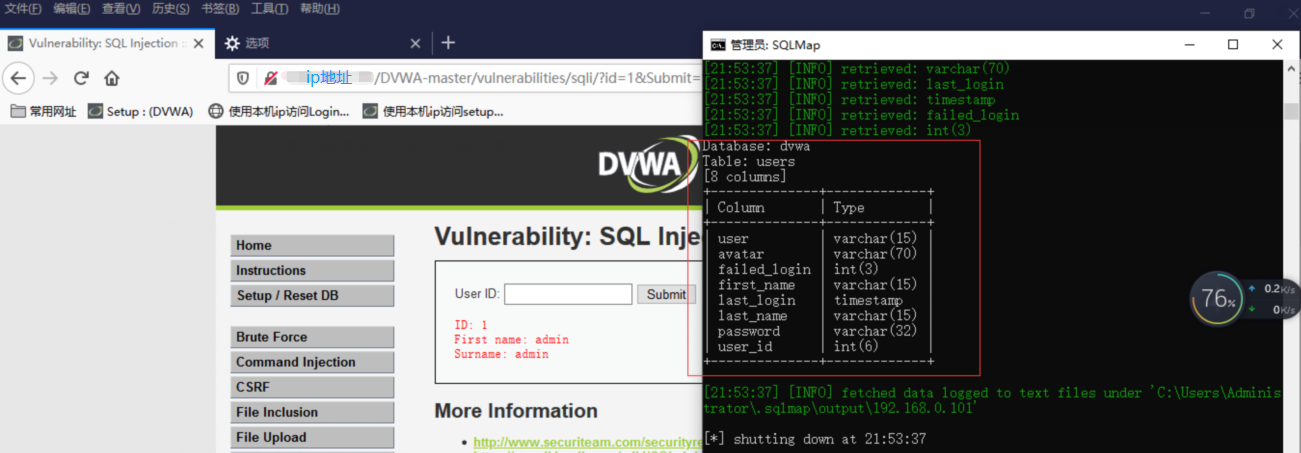Screen dimensions: 1301x453
Task: Go to browser home page
Action: pyautogui.click(x=112, y=78)
